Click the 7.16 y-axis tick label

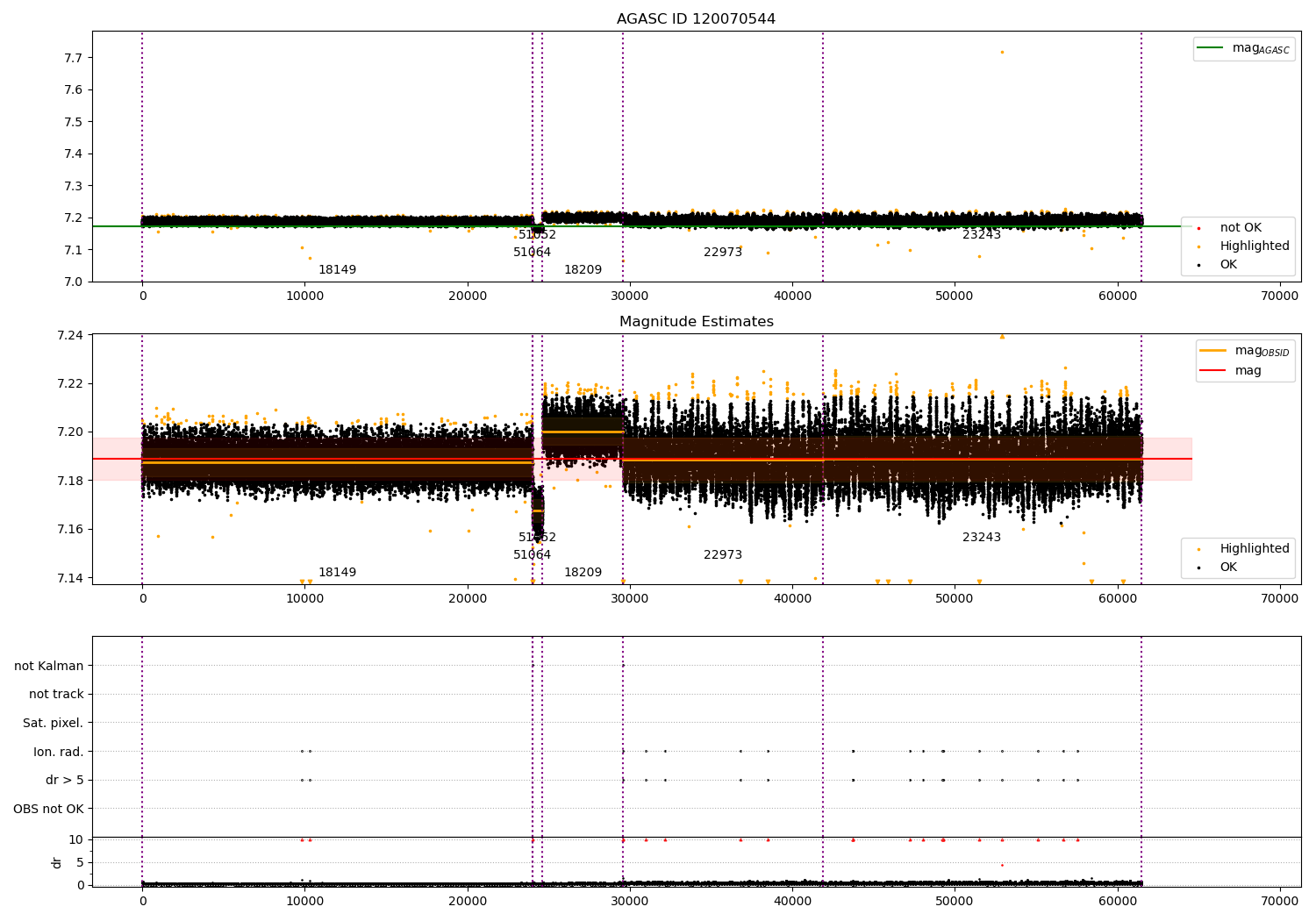click(x=70, y=529)
